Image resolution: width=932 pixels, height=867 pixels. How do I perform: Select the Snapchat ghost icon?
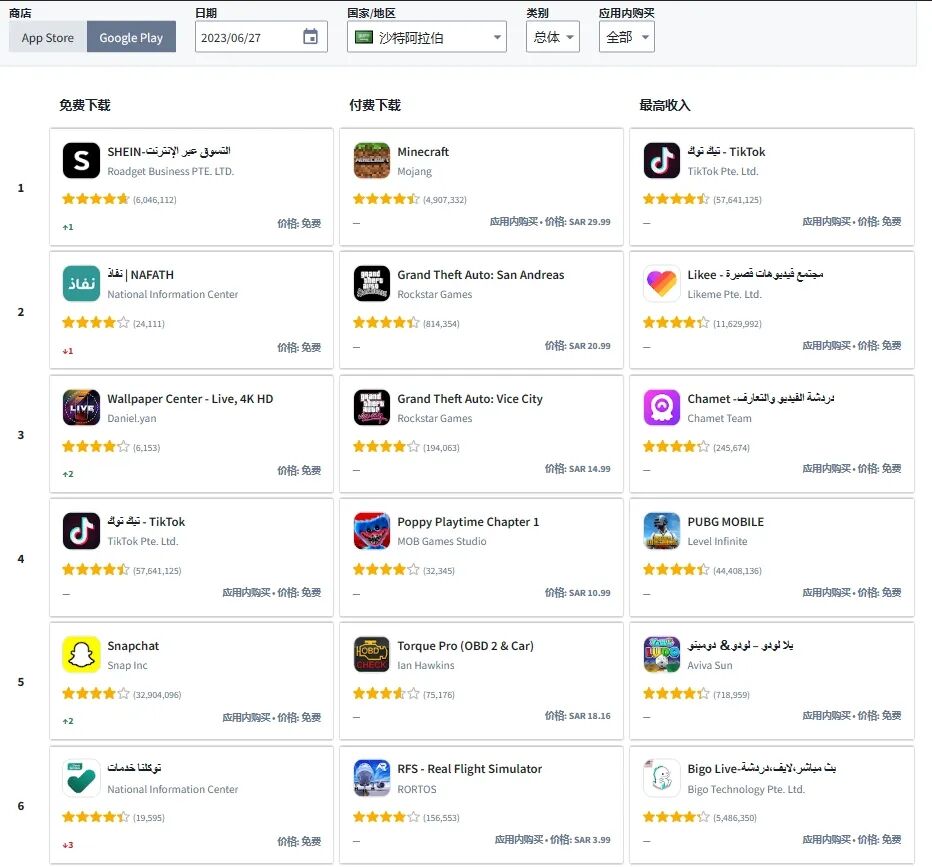81,654
